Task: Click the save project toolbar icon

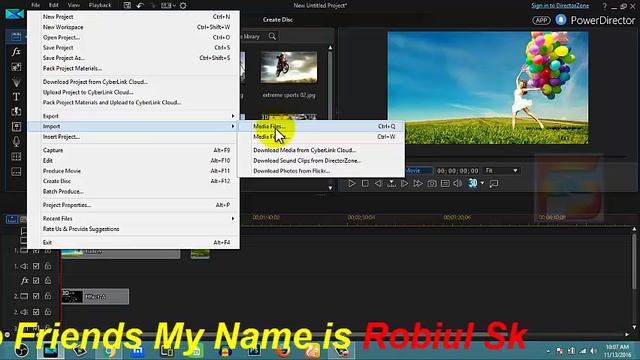Action: tap(127, 5)
